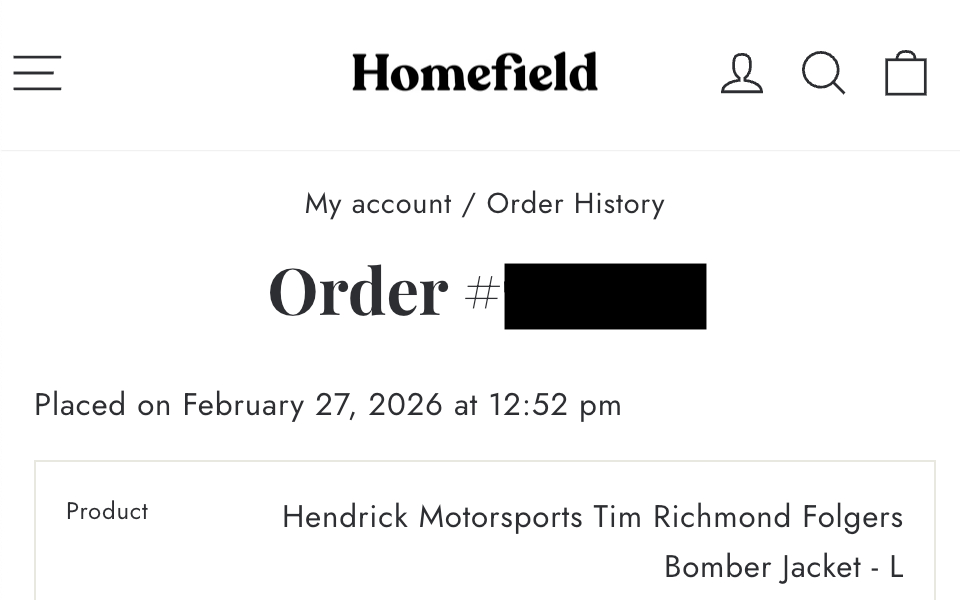Image resolution: width=960 pixels, height=600 pixels.
Task: Open the shopping bag cart
Action: [x=905, y=74]
